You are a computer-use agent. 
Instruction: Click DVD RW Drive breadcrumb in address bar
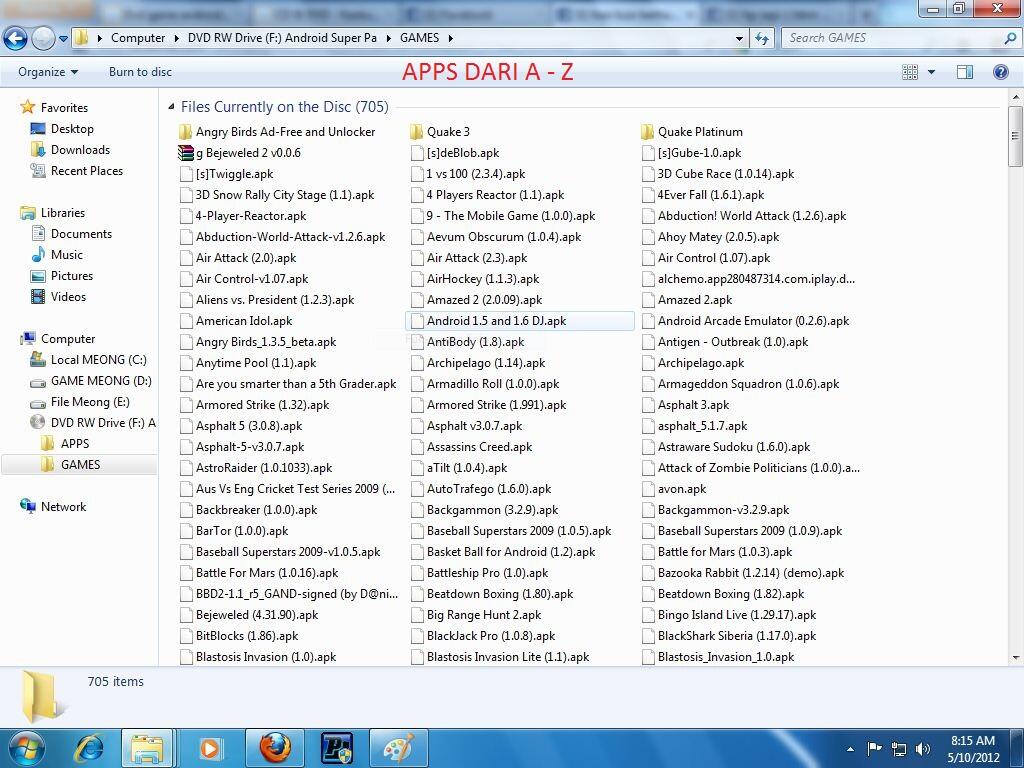[282, 38]
